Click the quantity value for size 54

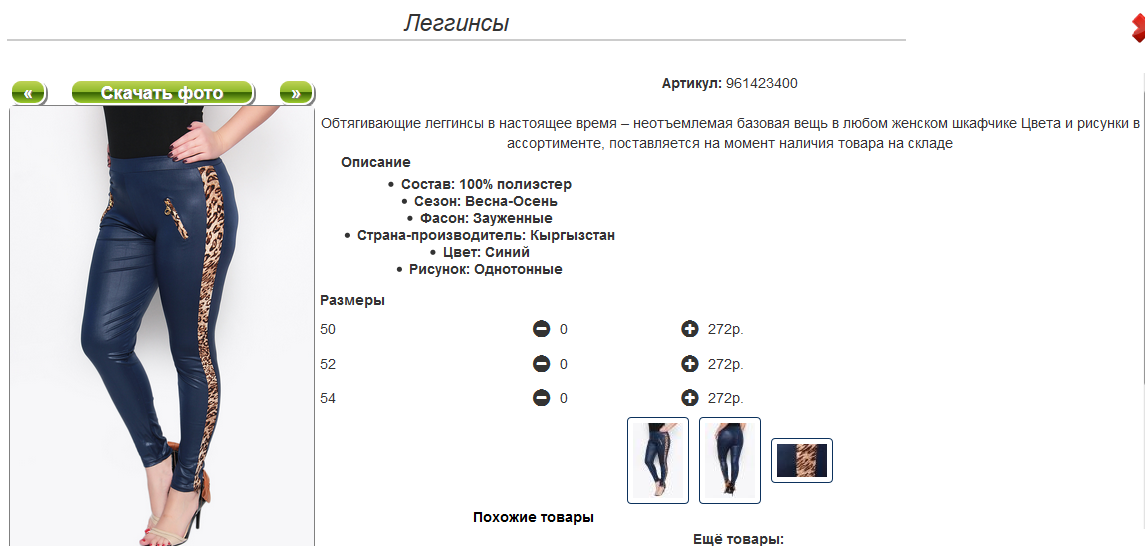tap(564, 399)
